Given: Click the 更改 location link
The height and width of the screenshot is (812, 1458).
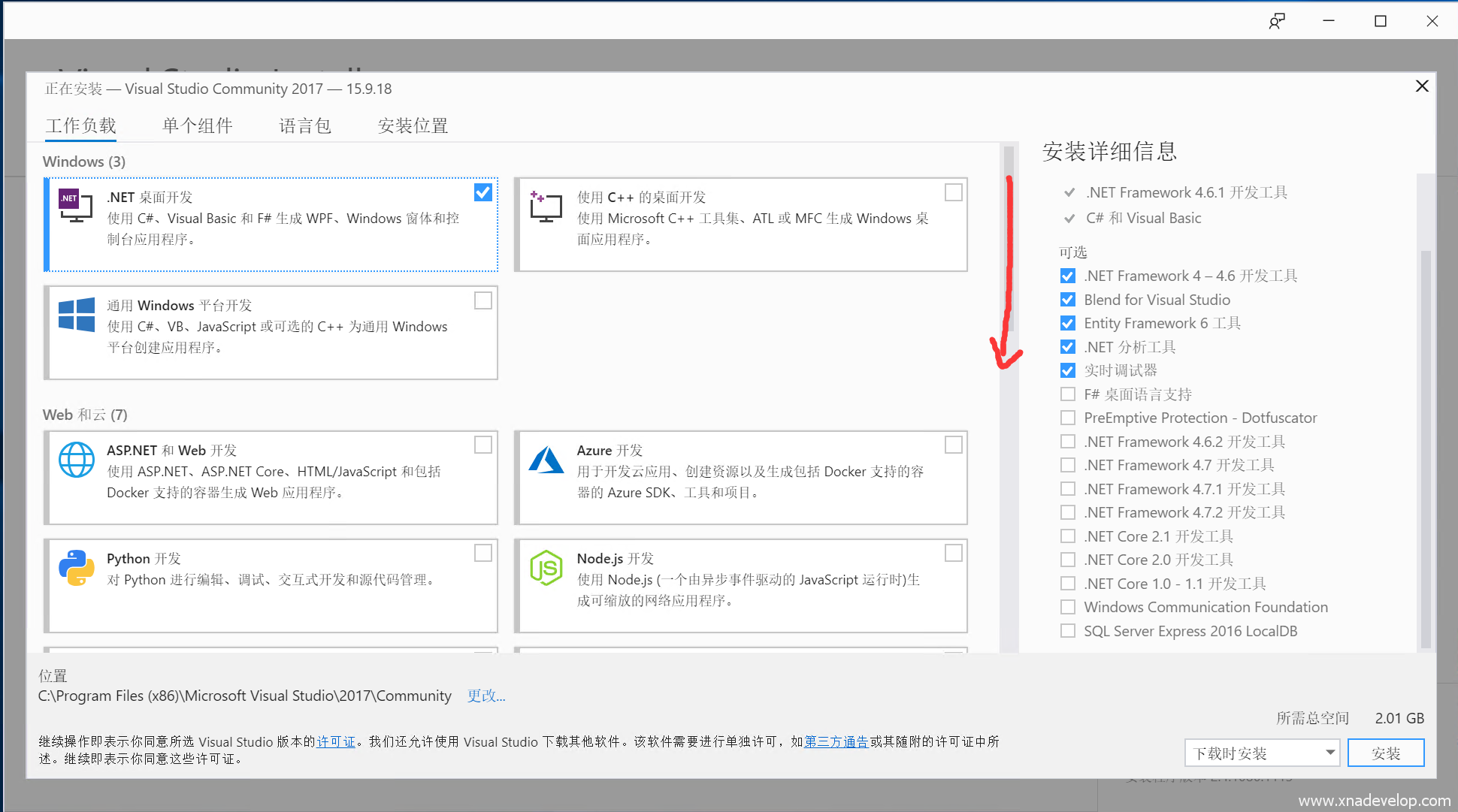Looking at the screenshot, I should click(x=485, y=696).
